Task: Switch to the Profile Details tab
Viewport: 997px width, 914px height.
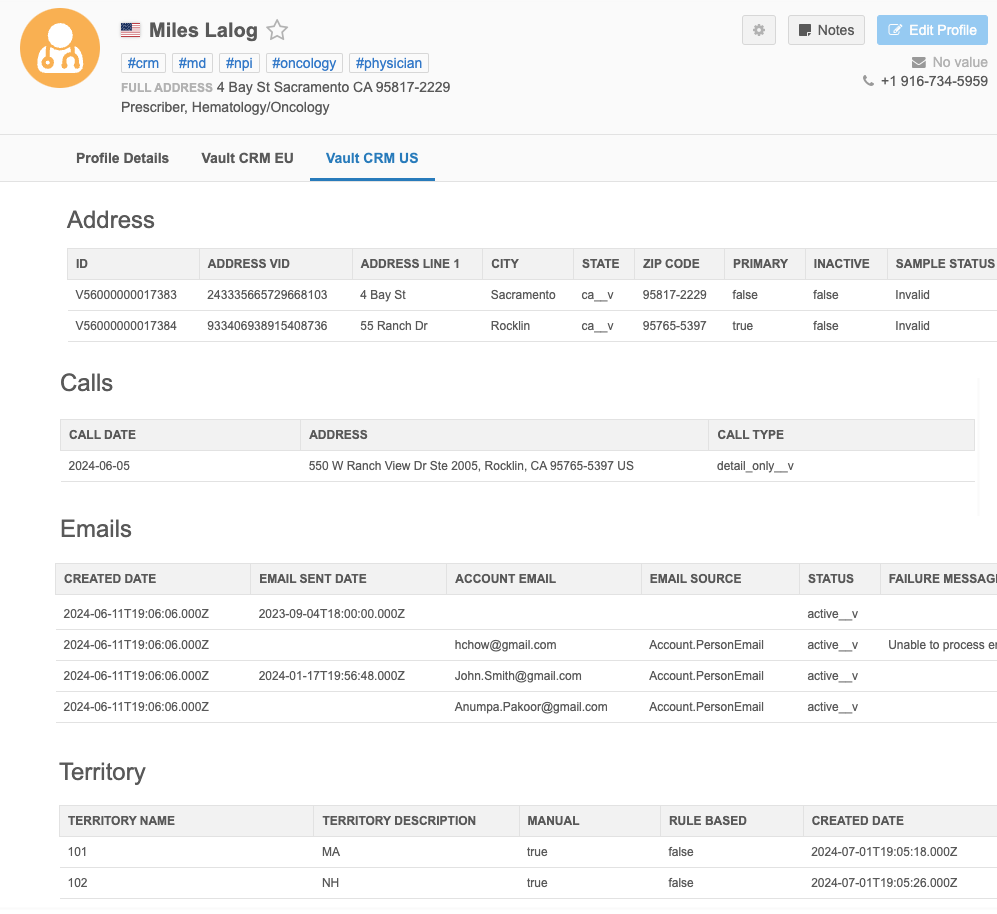Action: tap(122, 158)
